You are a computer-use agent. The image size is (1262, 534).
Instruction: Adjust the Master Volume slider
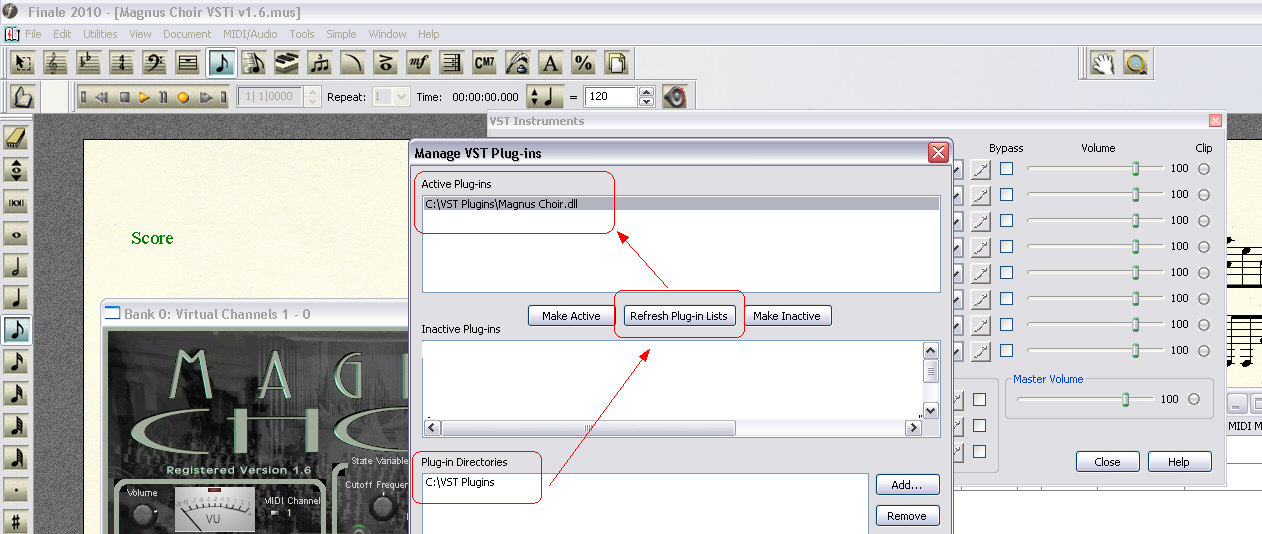point(1125,399)
